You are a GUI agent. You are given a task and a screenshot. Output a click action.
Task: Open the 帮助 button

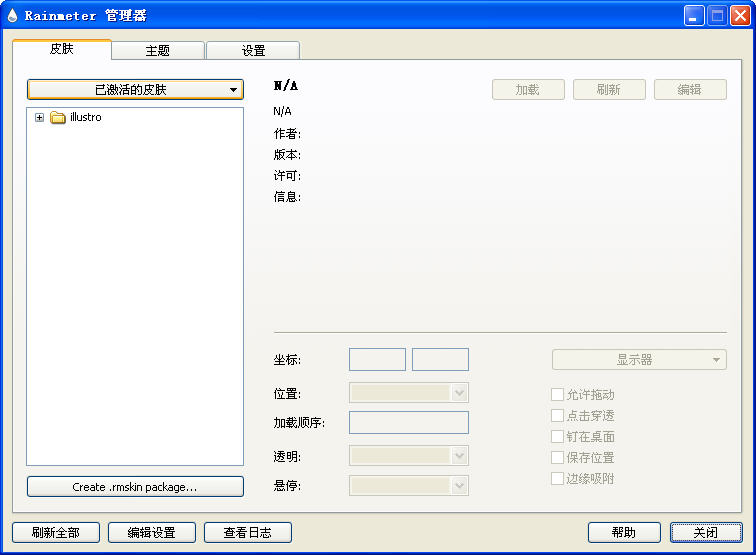tap(624, 533)
